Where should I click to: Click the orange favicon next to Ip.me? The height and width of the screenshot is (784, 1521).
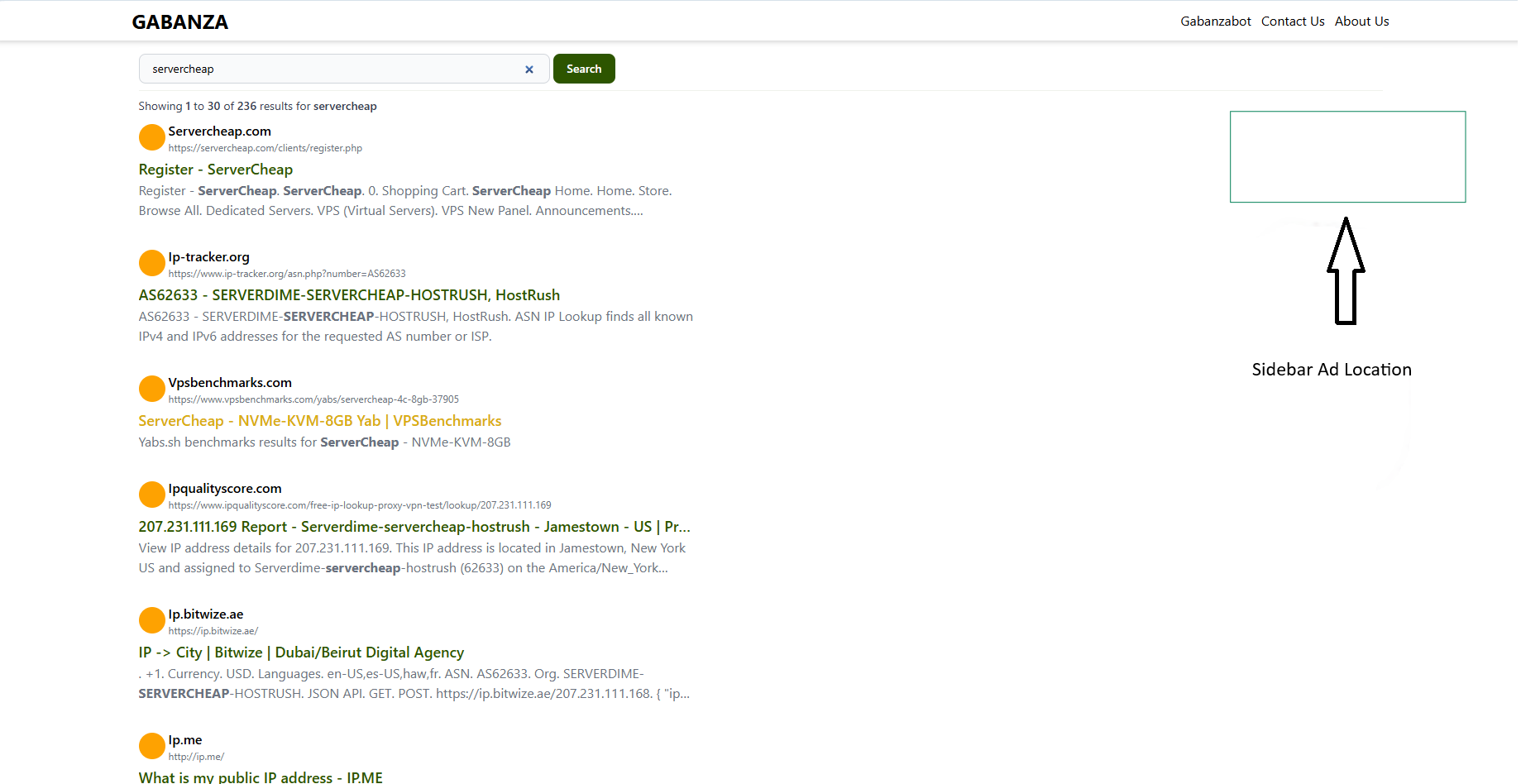(152, 746)
